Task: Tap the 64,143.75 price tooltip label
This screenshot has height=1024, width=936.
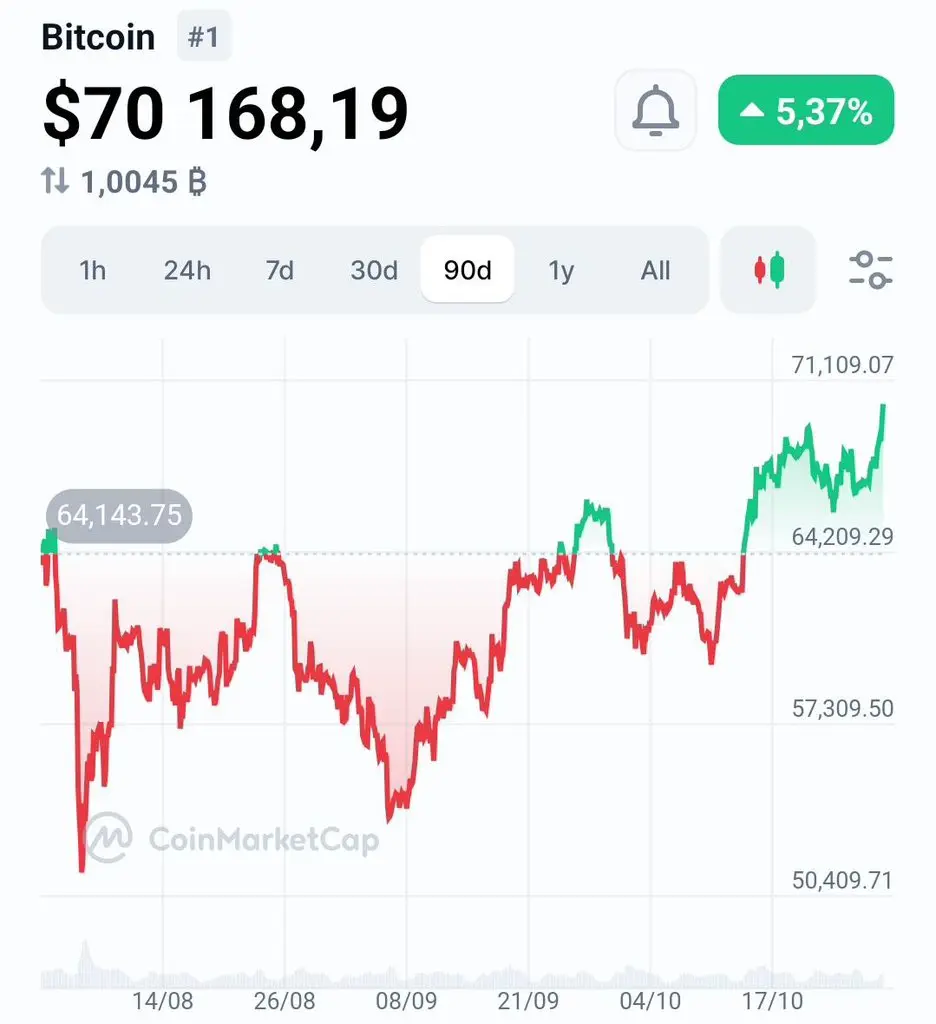Action: coord(119,515)
